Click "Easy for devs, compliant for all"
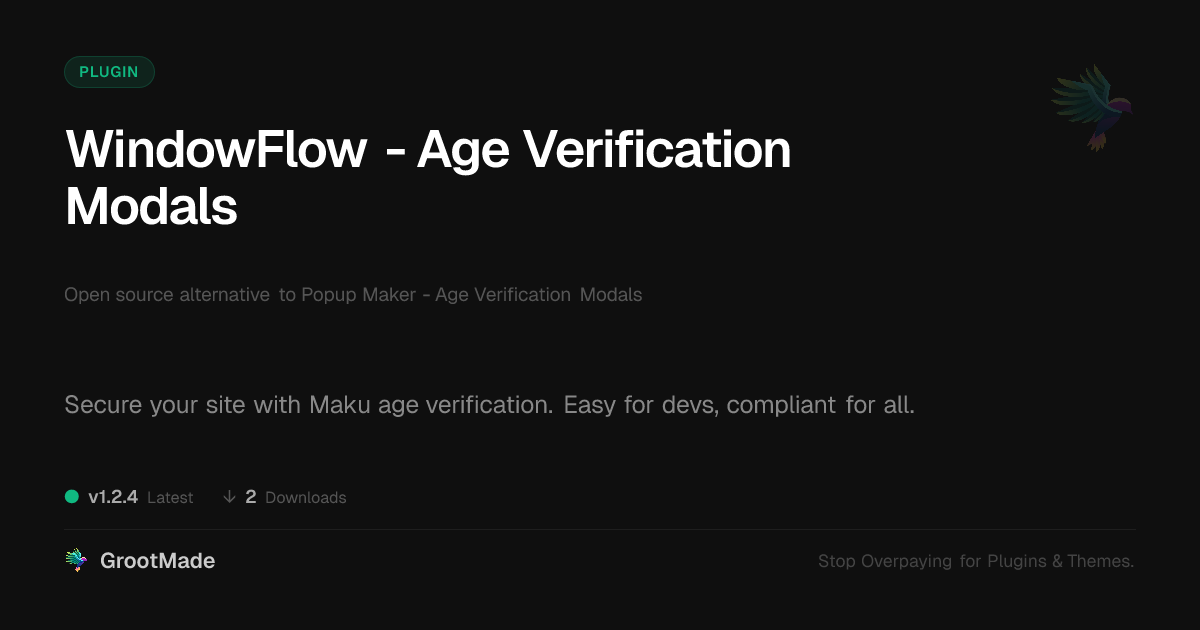 [739, 406]
